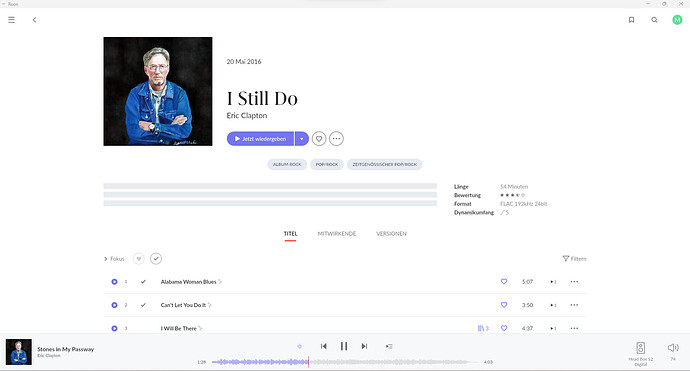The image size is (690, 371).
Task: Seek within the waveform progress bar
Action: (345, 362)
